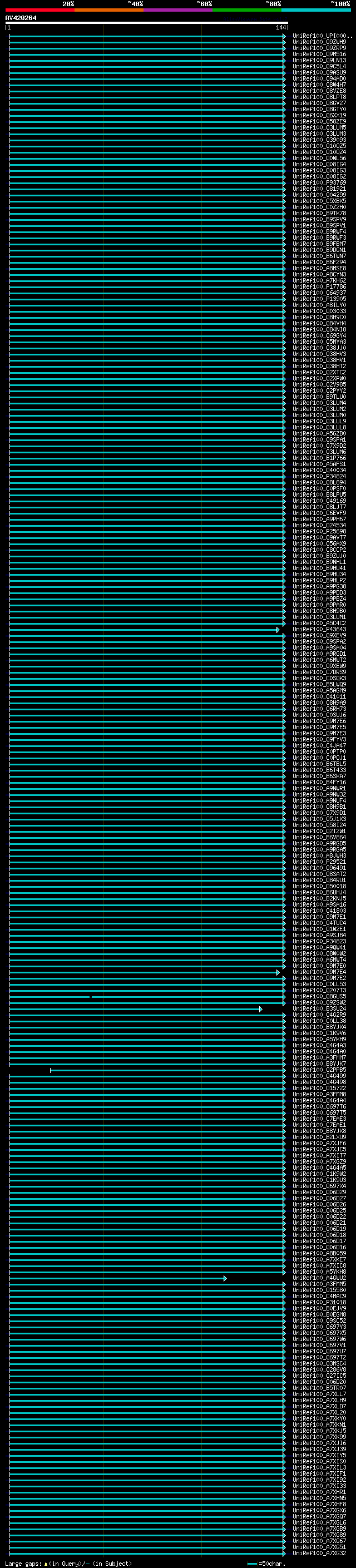Click the arrow tip of the Q9M7E4 alignment bar

tap(278, 973)
